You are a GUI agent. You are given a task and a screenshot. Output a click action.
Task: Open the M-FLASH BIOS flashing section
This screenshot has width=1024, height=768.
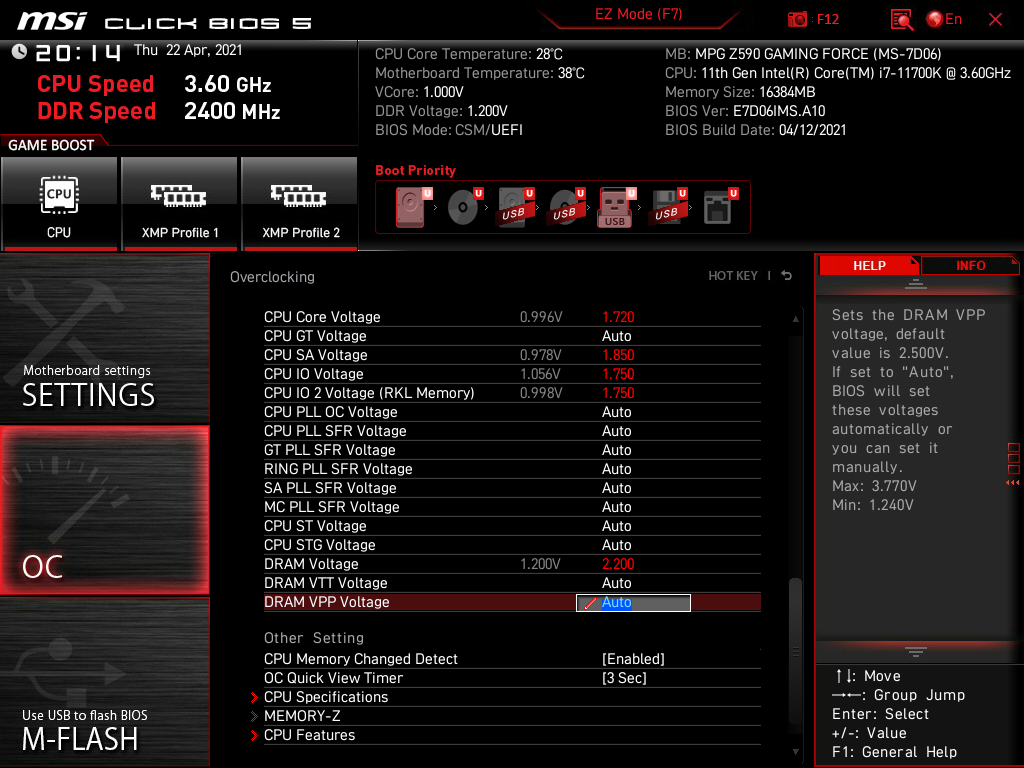[x=104, y=682]
